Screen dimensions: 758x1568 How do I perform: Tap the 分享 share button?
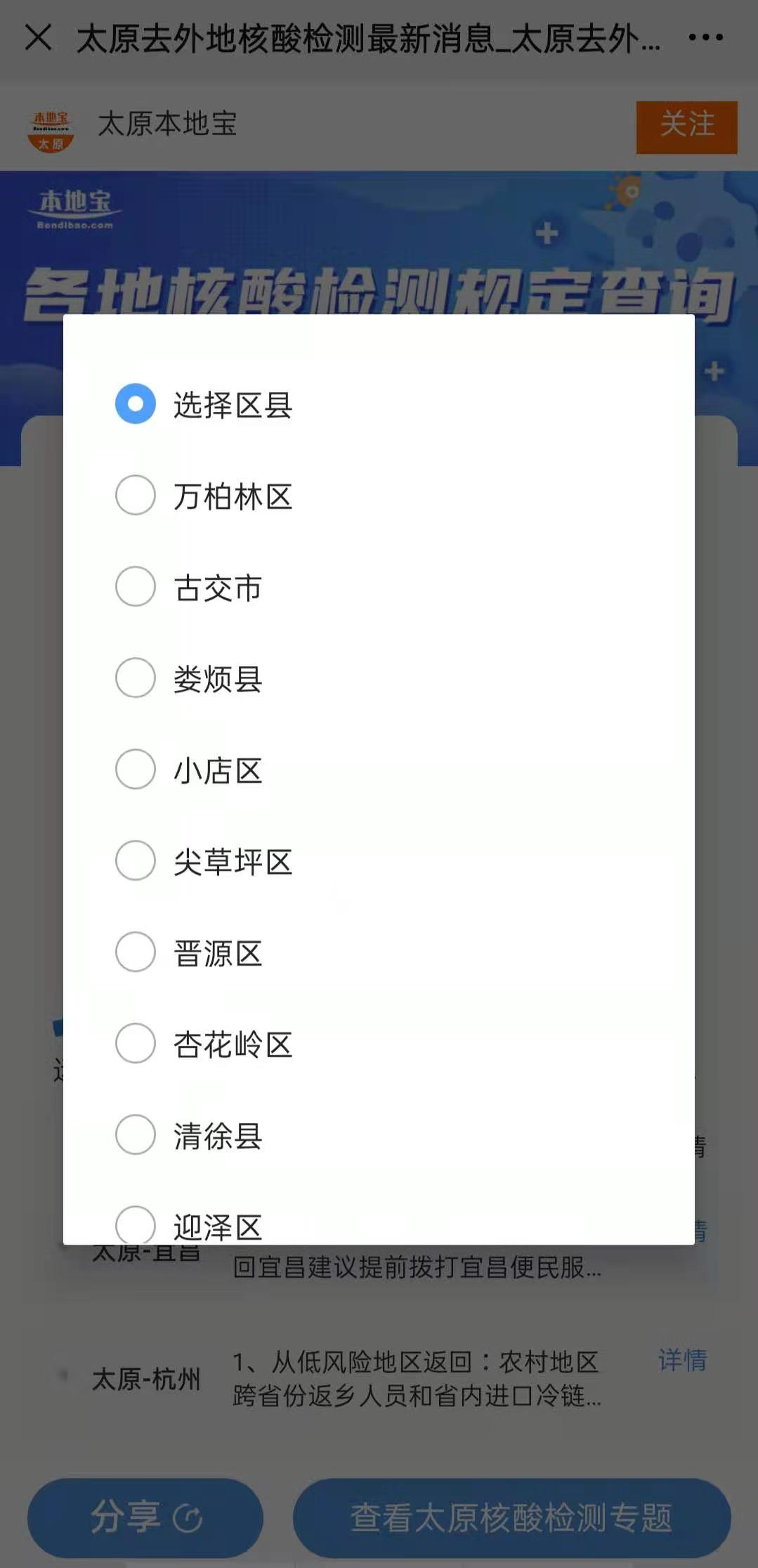coord(145,1517)
